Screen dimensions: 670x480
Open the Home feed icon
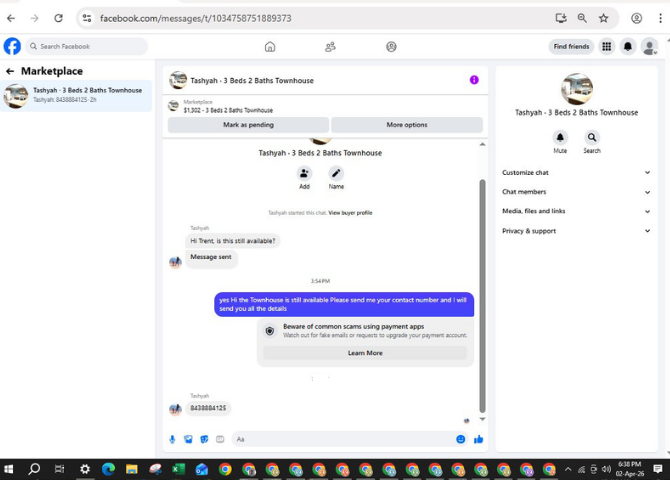[270, 47]
